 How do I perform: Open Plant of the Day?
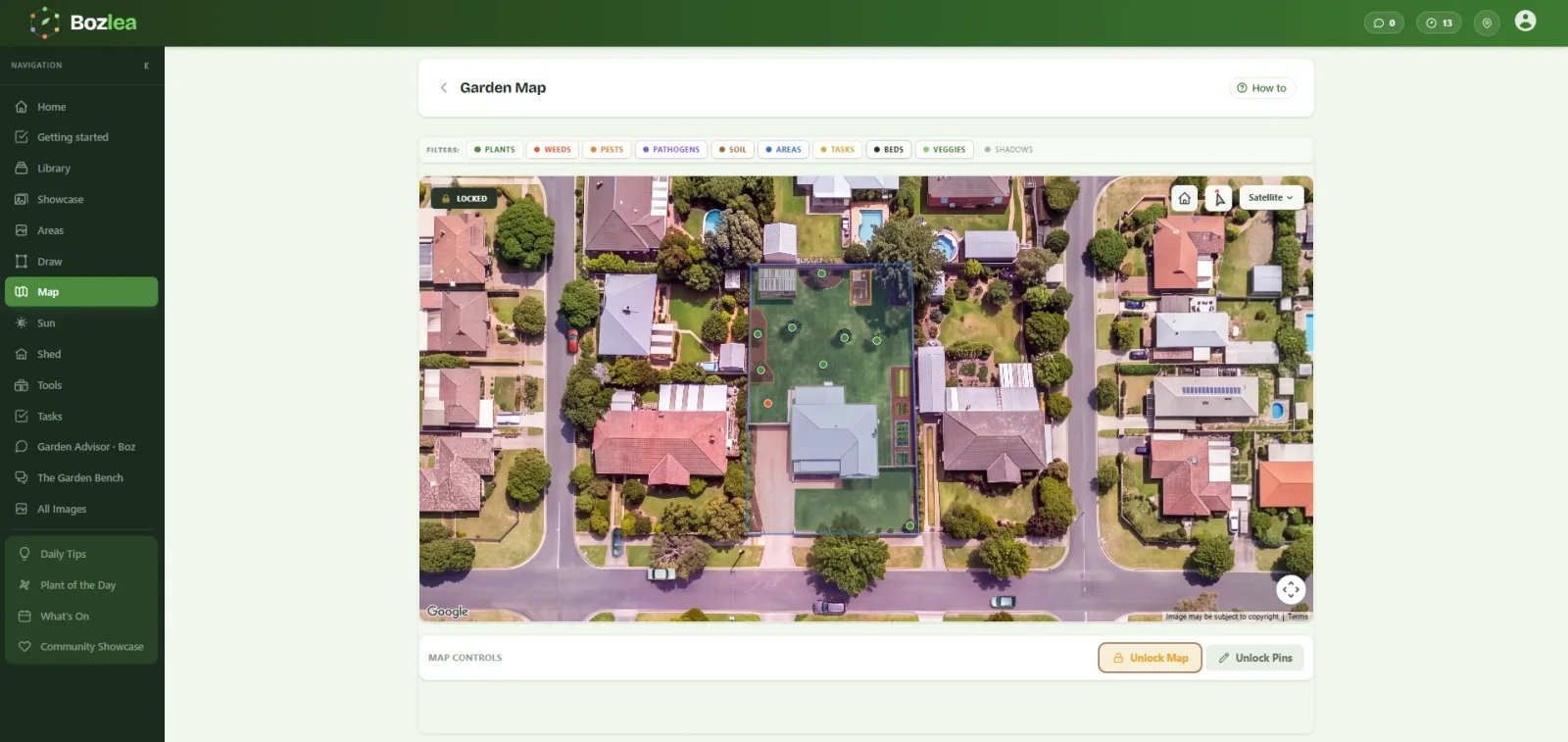point(81,585)
